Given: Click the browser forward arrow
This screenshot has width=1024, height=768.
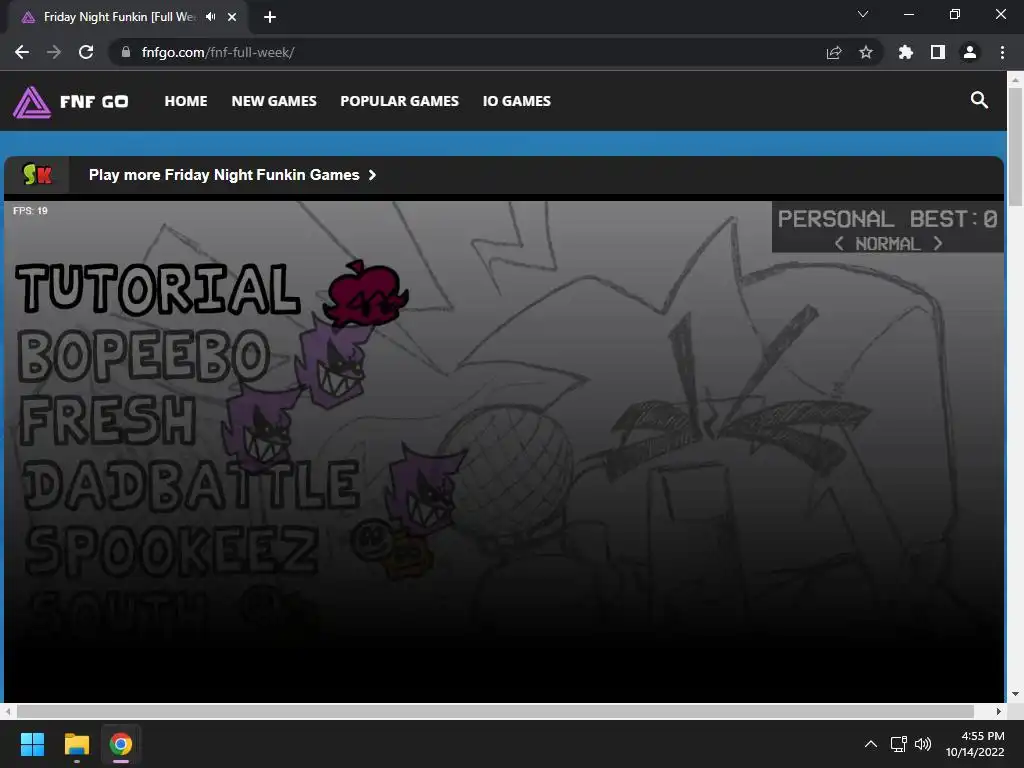Looking at the screenshot, I should click(54, 52).
